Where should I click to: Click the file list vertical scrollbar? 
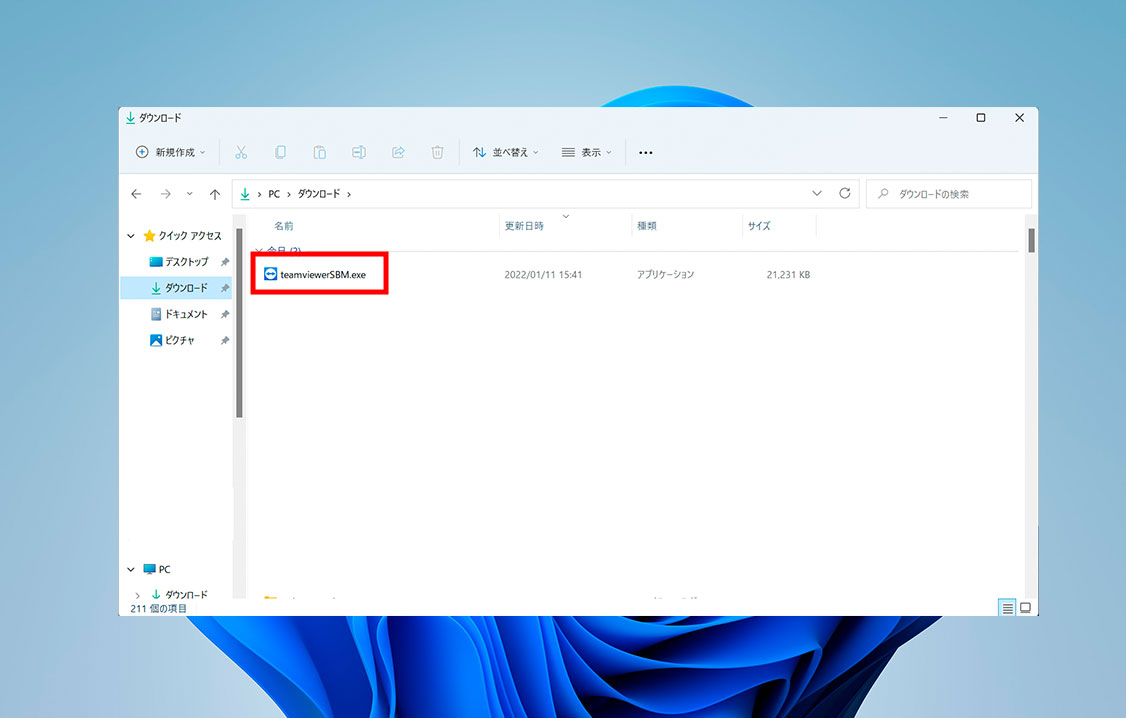(1031, 241)
